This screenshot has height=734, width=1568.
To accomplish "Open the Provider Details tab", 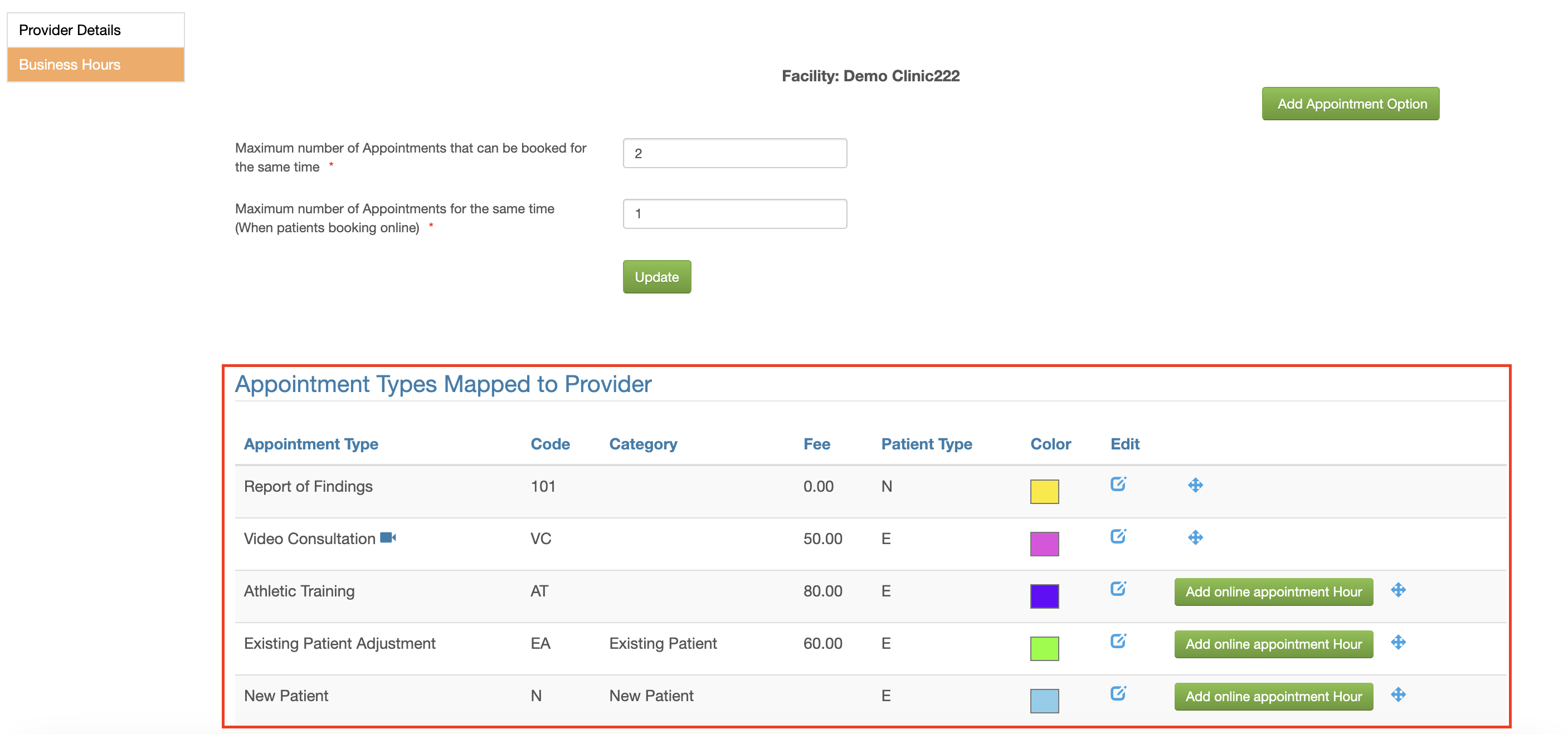I will [x=96, y=30].
